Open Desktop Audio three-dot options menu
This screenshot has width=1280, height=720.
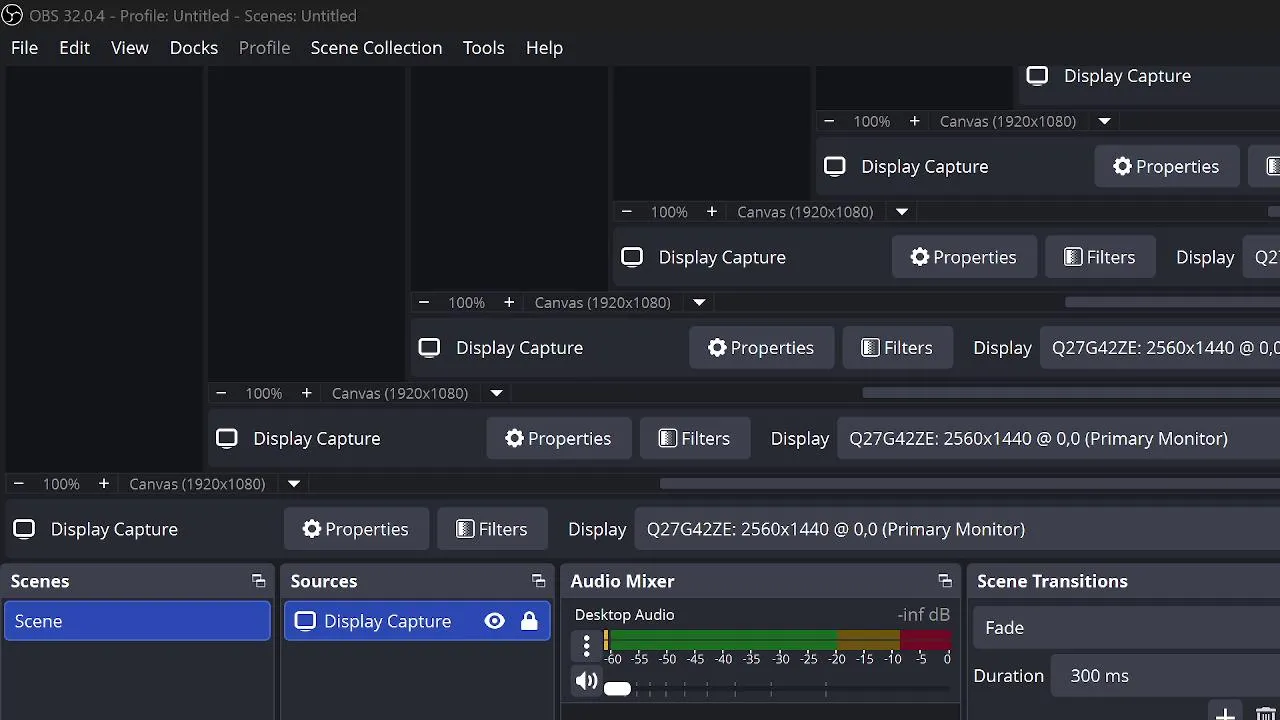(x=587, y=645)
